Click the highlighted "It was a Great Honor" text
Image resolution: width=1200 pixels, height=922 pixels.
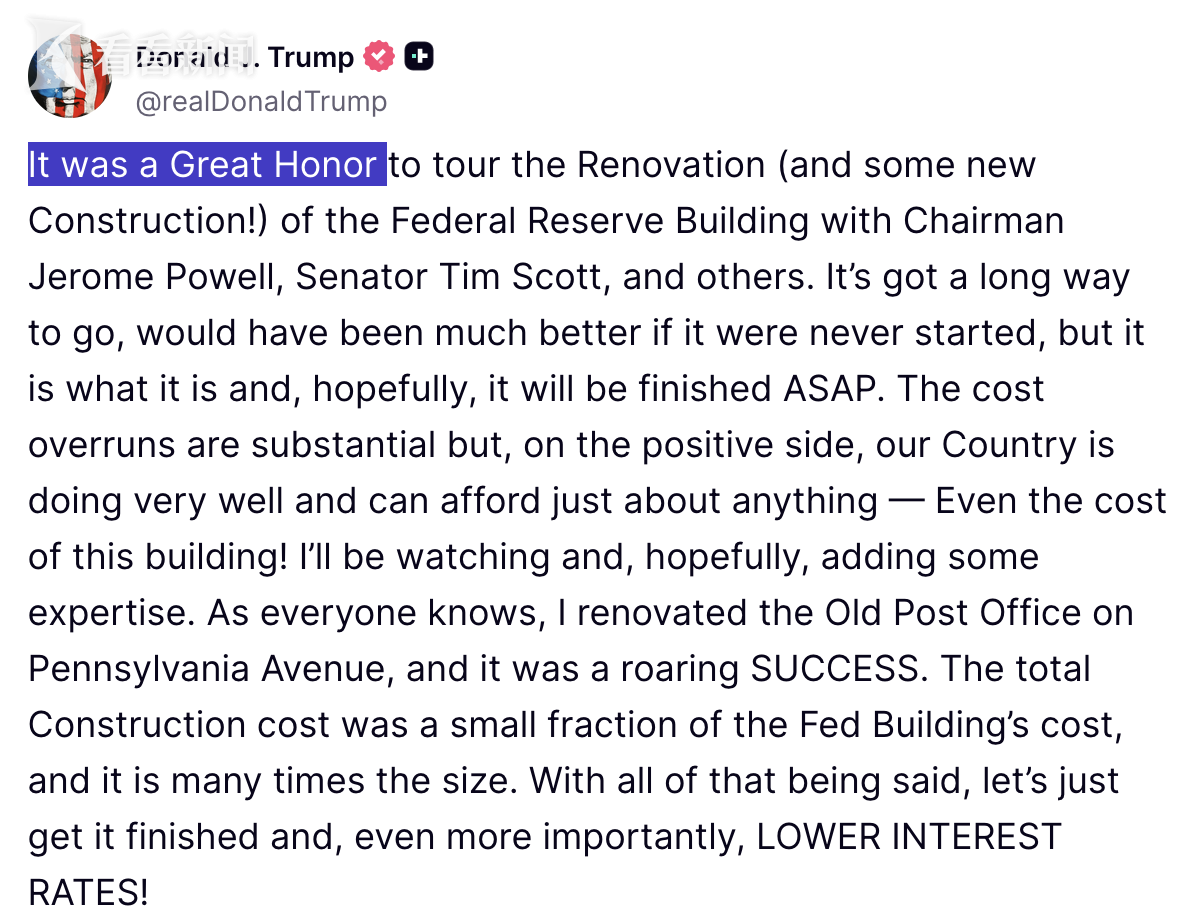207,164
